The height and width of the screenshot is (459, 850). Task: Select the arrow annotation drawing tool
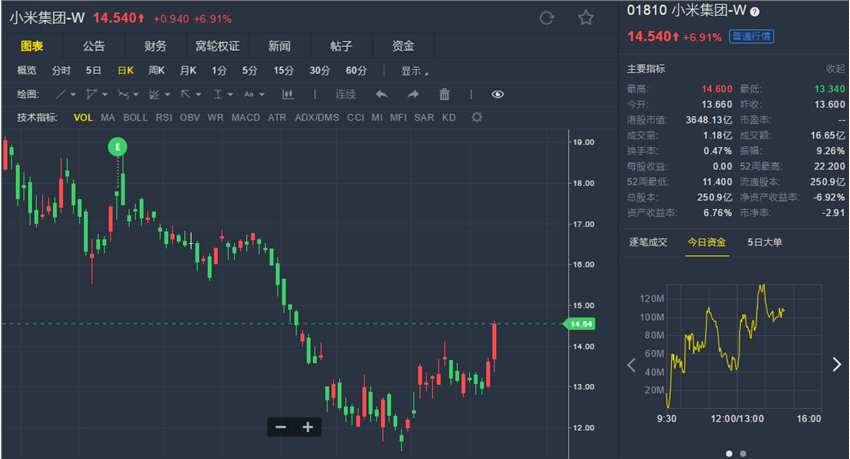pyautogui.click(x=185, y=94)
